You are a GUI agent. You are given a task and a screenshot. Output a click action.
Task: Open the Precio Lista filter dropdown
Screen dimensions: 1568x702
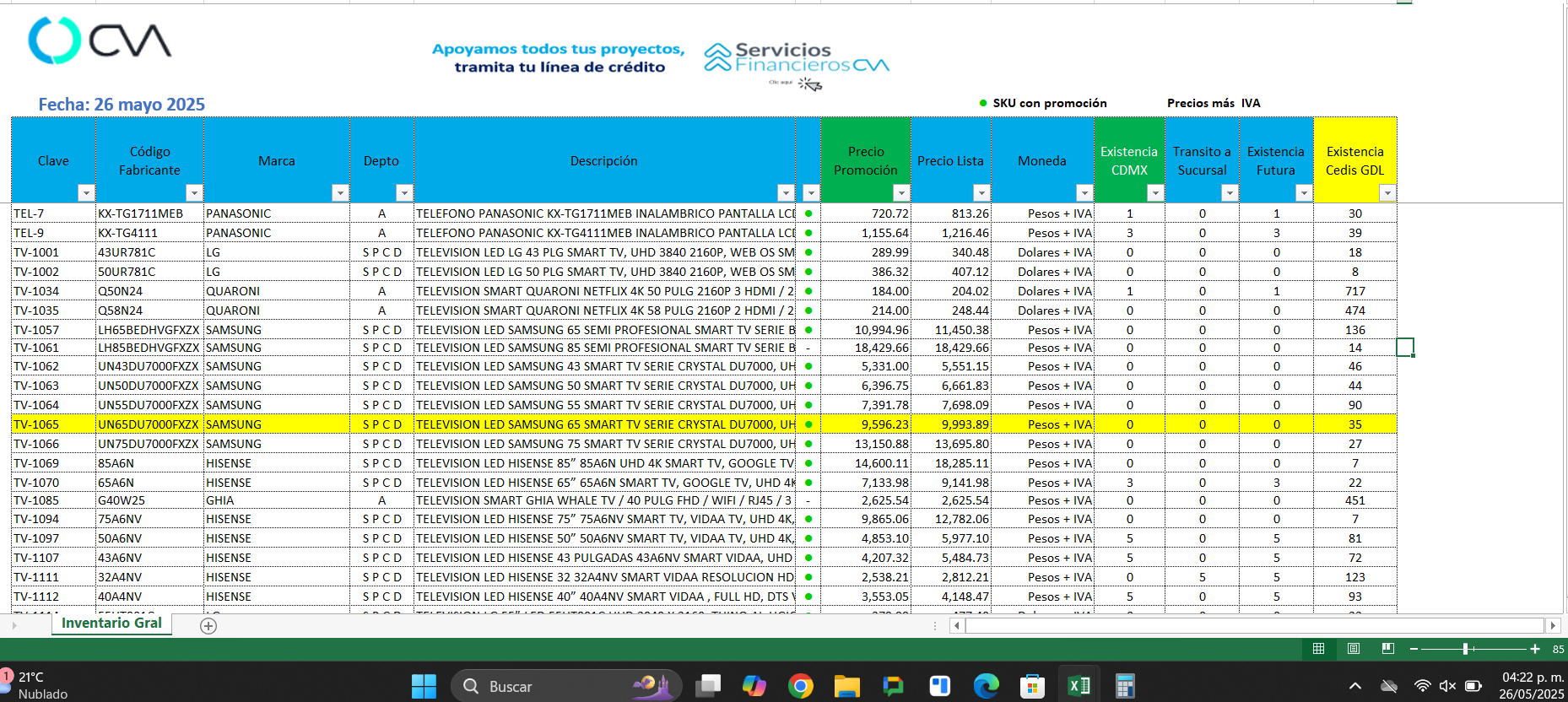[x=981, y=193]
